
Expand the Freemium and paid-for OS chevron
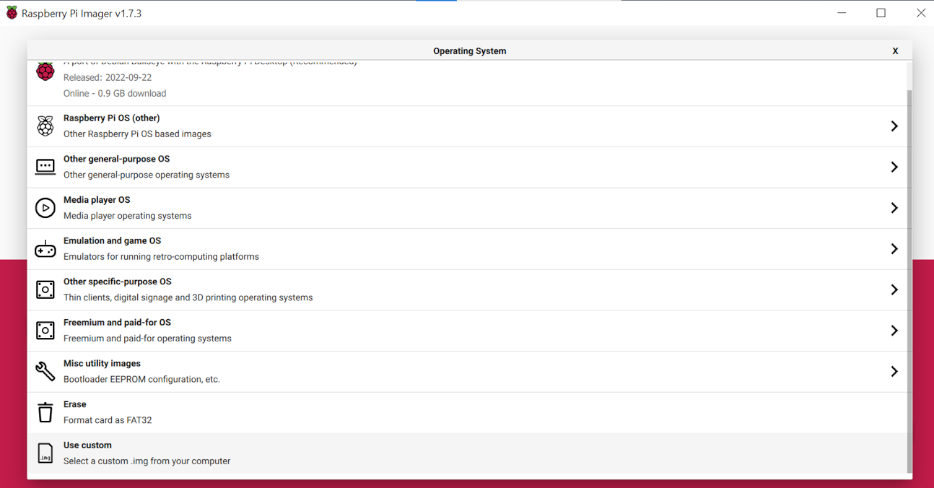(x=894, y=331)
